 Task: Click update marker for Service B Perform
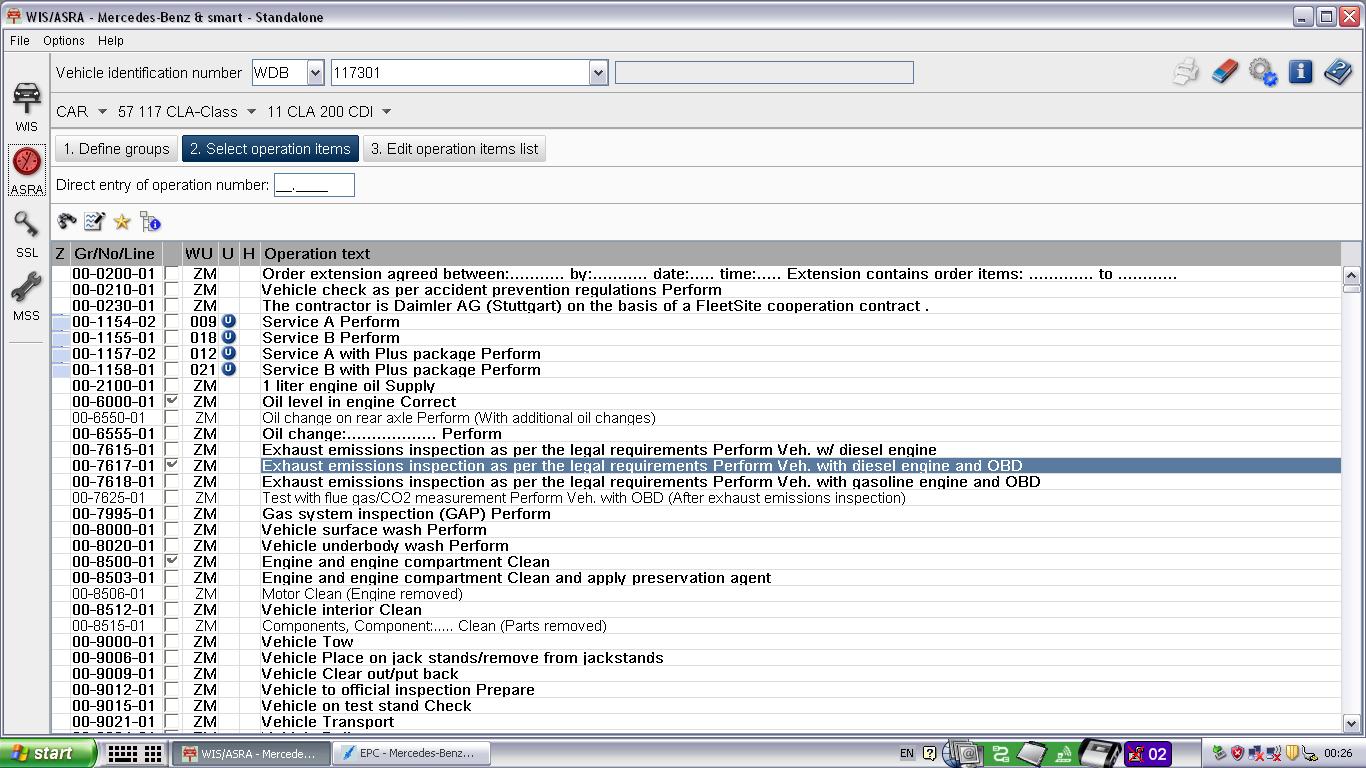228,337
